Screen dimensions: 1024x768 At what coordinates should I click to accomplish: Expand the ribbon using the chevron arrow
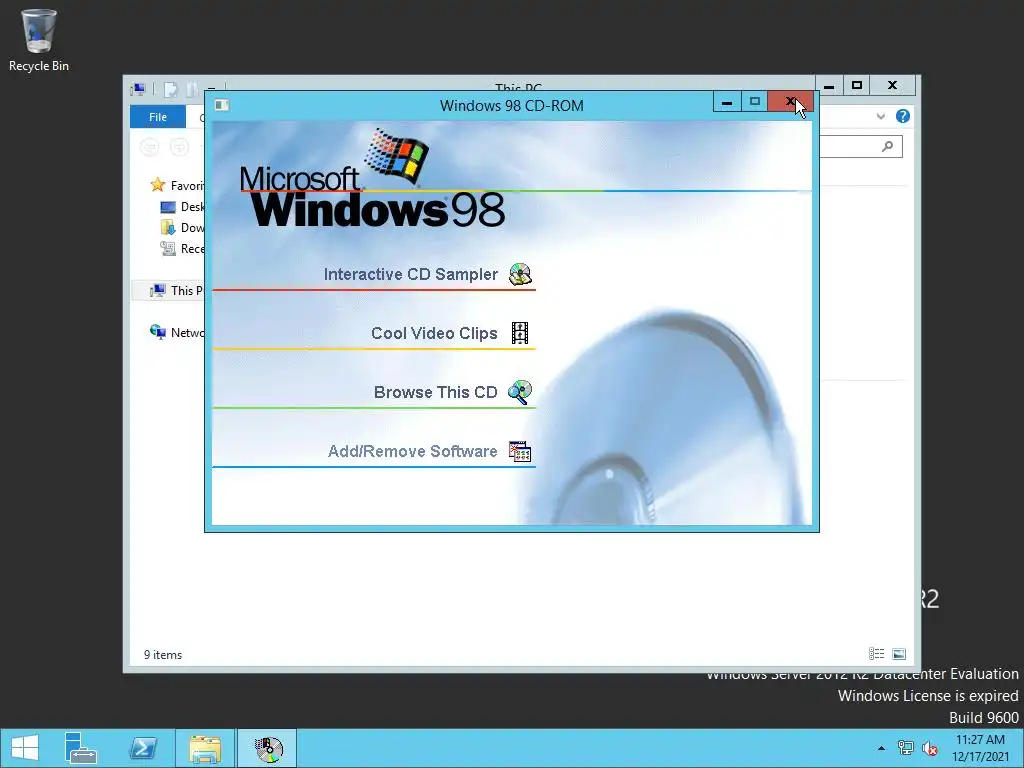pyautogui.click(x=880, y=116)
